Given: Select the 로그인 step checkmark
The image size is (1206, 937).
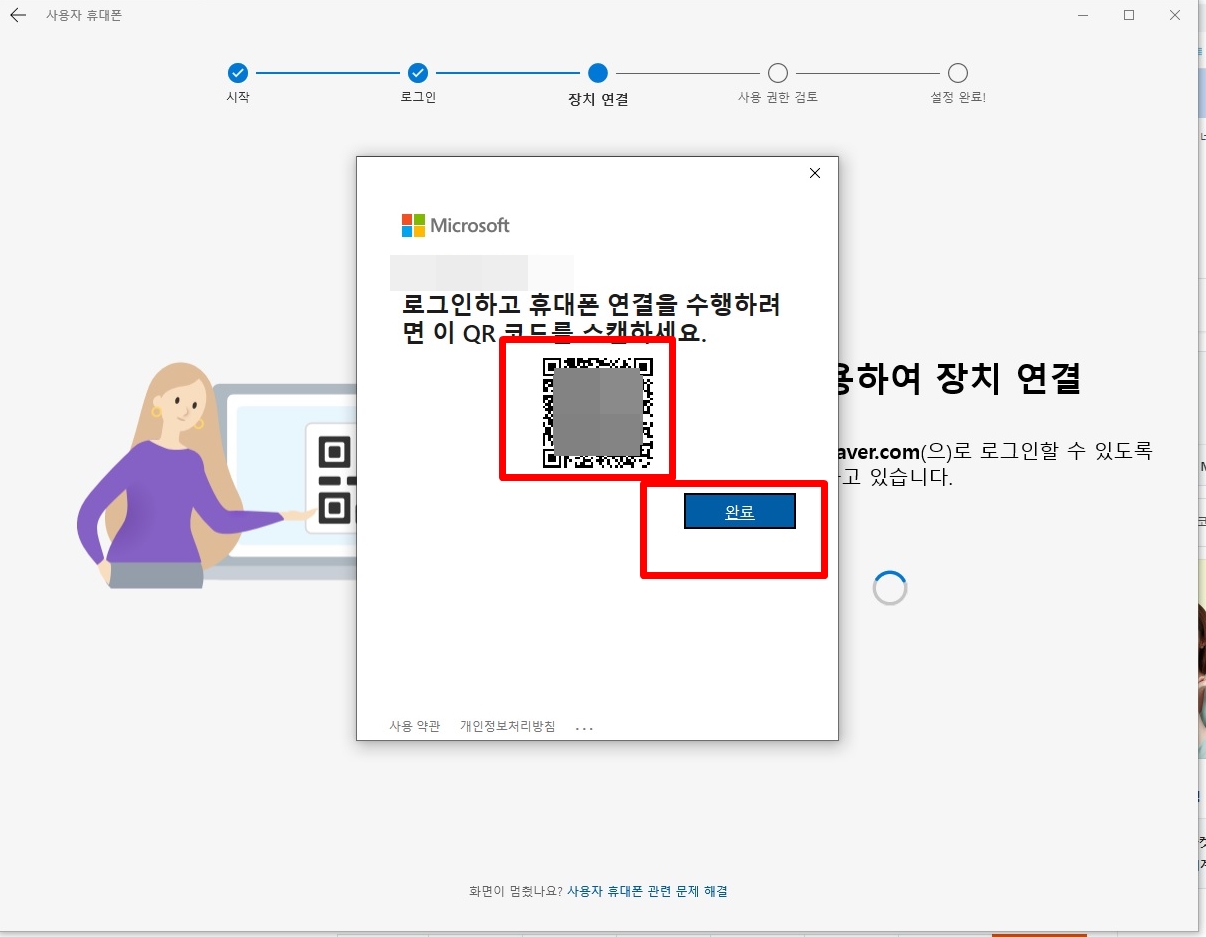Looking at the screenshot, I should (x=418, y=73).
